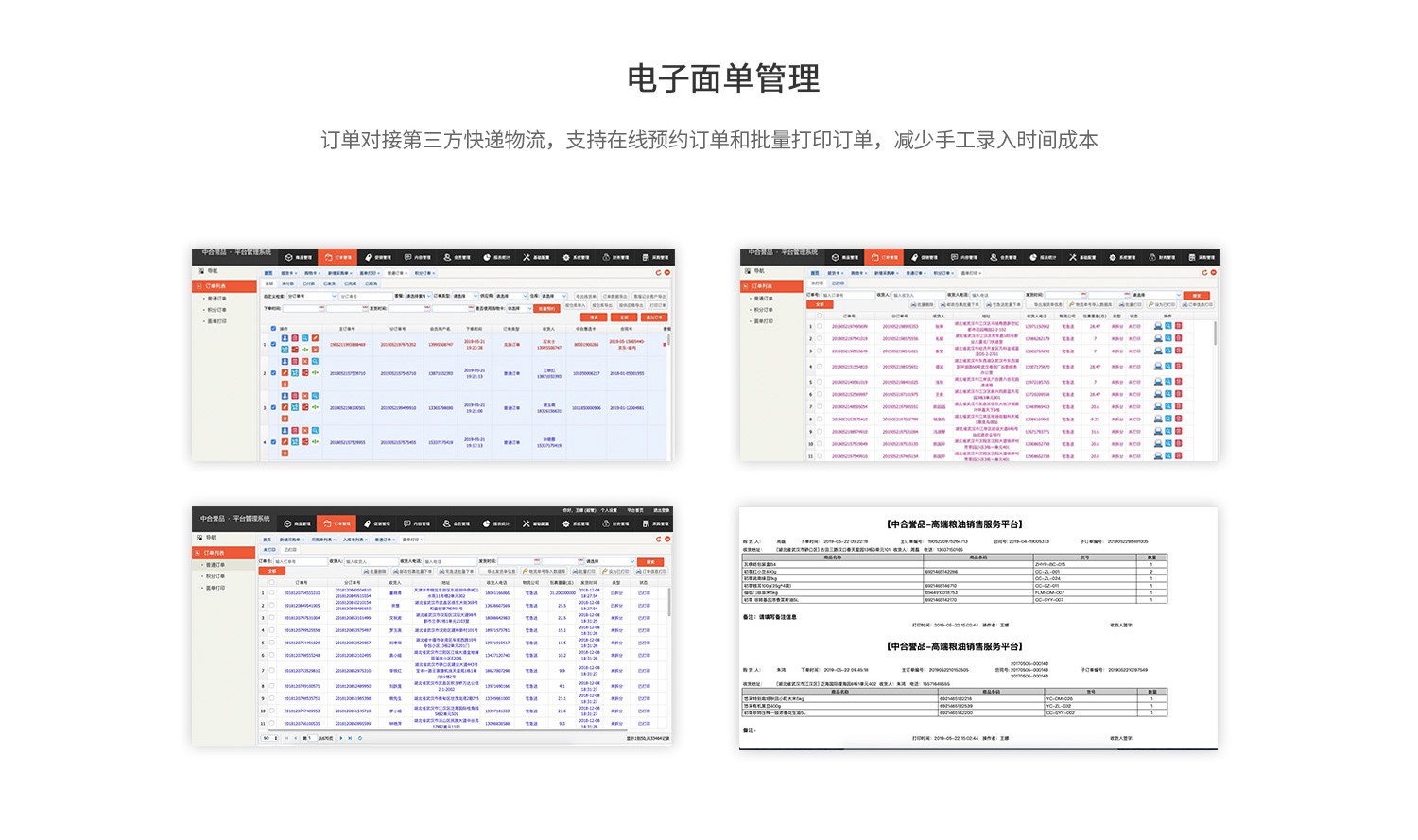Click red delete icon in row 3, top-right screenshot
The width and height of the screenshot is (1418, 840).
[1179, 351]
